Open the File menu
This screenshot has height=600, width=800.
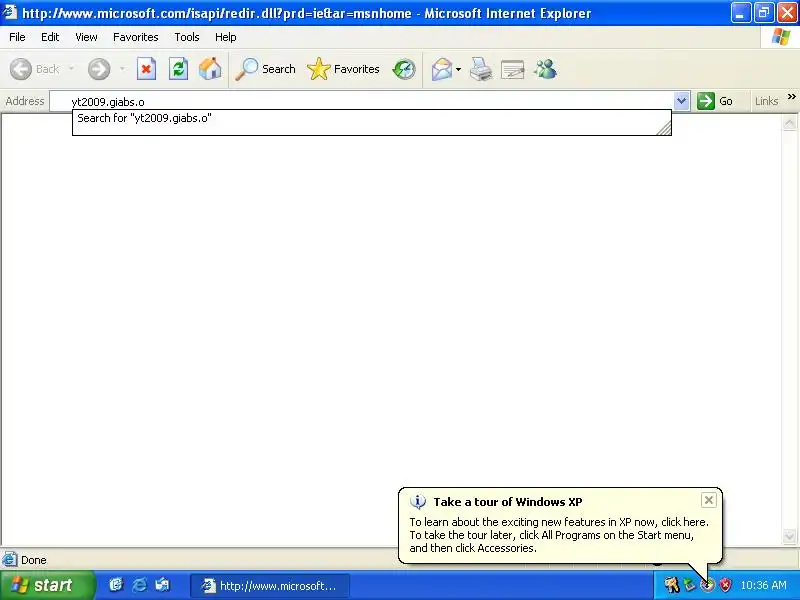(17, 37)
